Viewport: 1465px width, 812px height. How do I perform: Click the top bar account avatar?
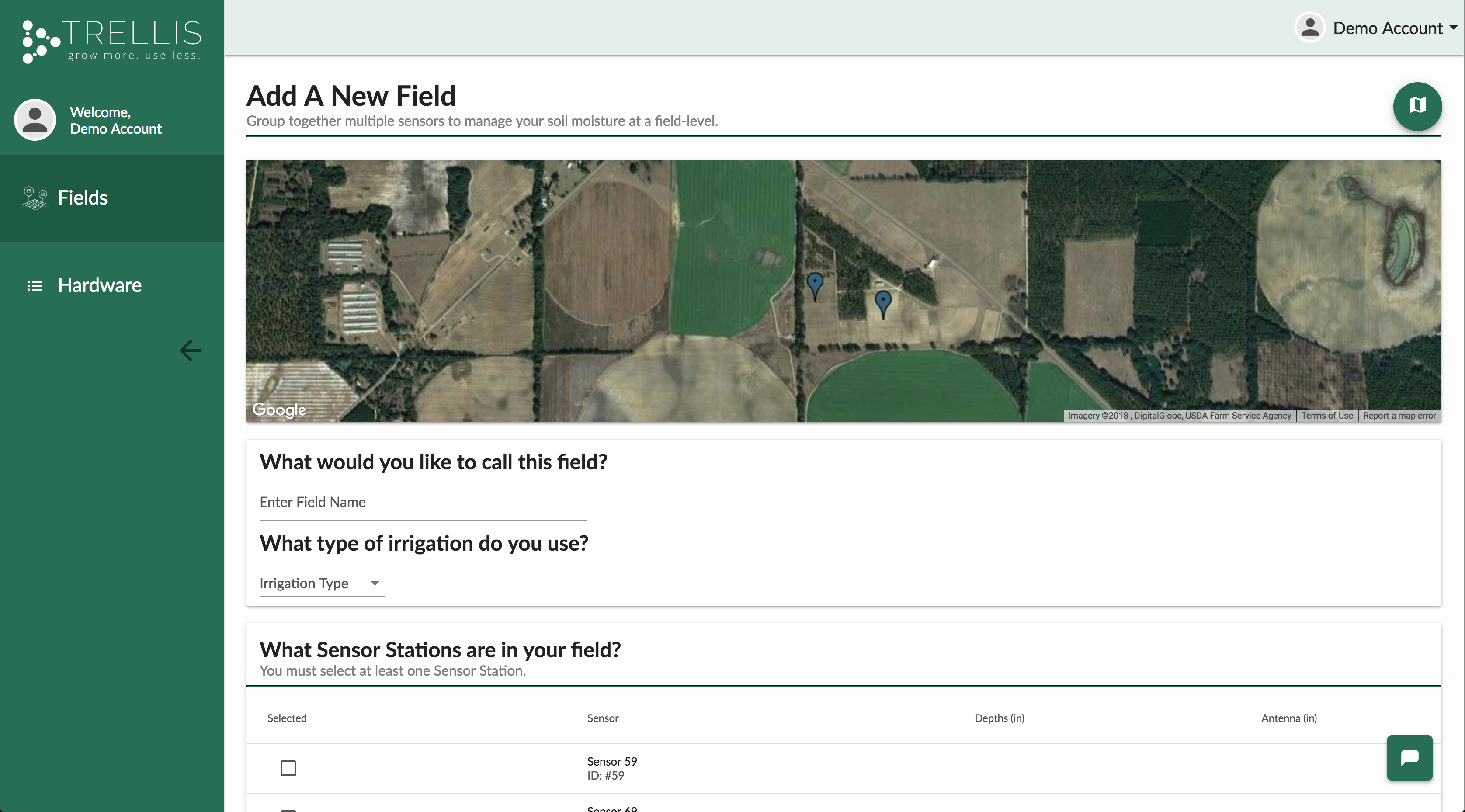(1310, 28)
